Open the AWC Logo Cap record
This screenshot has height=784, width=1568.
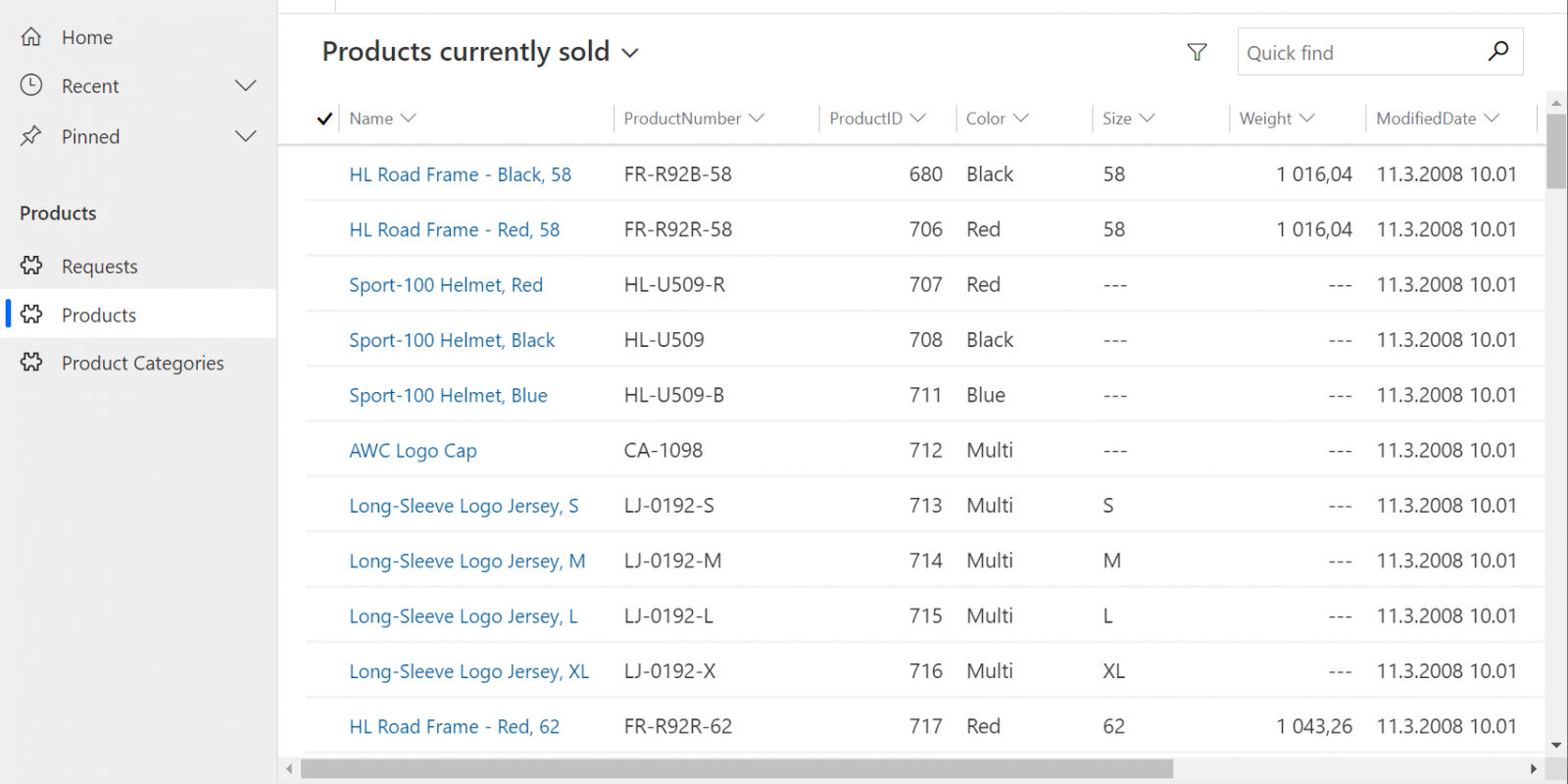pyautogui.click(x=413, y=451)
